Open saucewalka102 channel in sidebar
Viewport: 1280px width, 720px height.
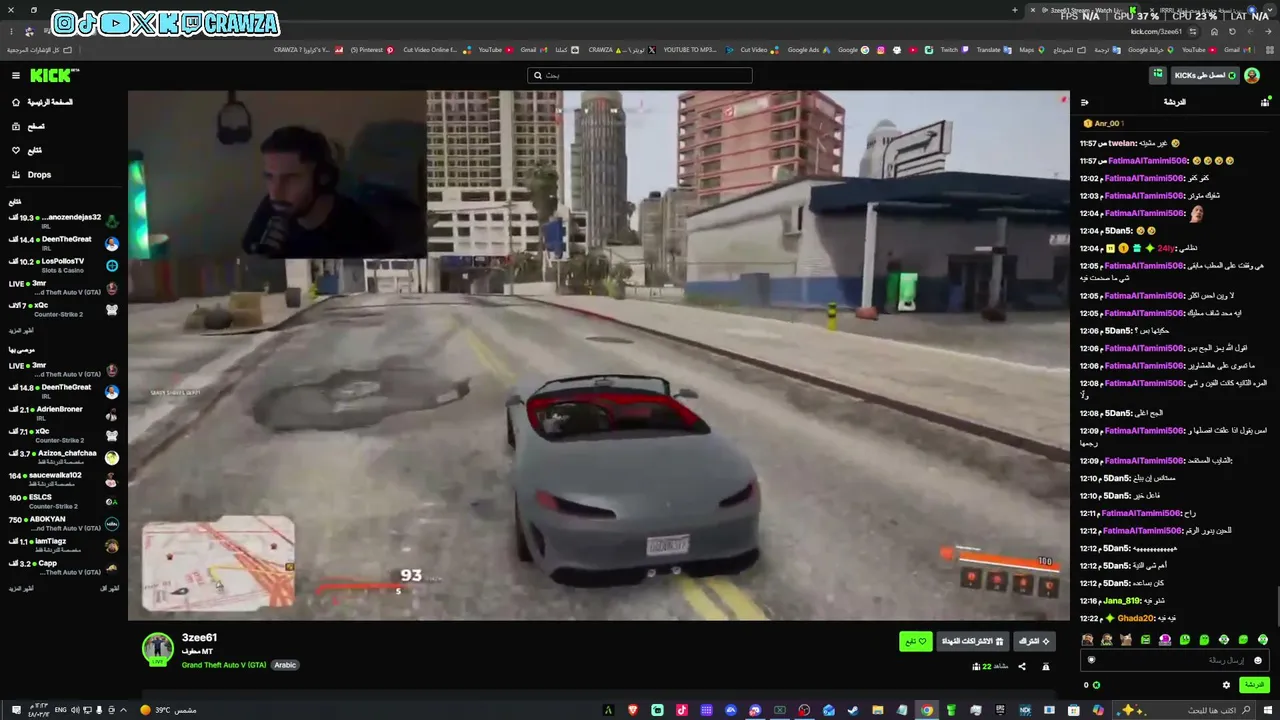click(x=64, y=479)
